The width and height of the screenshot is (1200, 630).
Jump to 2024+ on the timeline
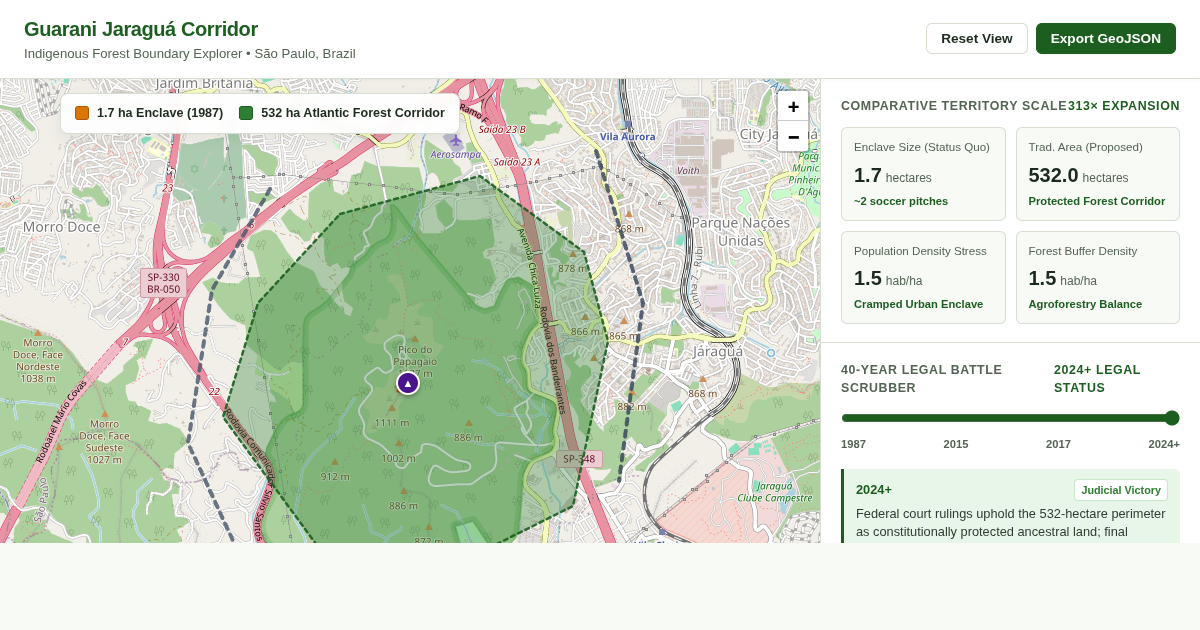coord(1164,444)
